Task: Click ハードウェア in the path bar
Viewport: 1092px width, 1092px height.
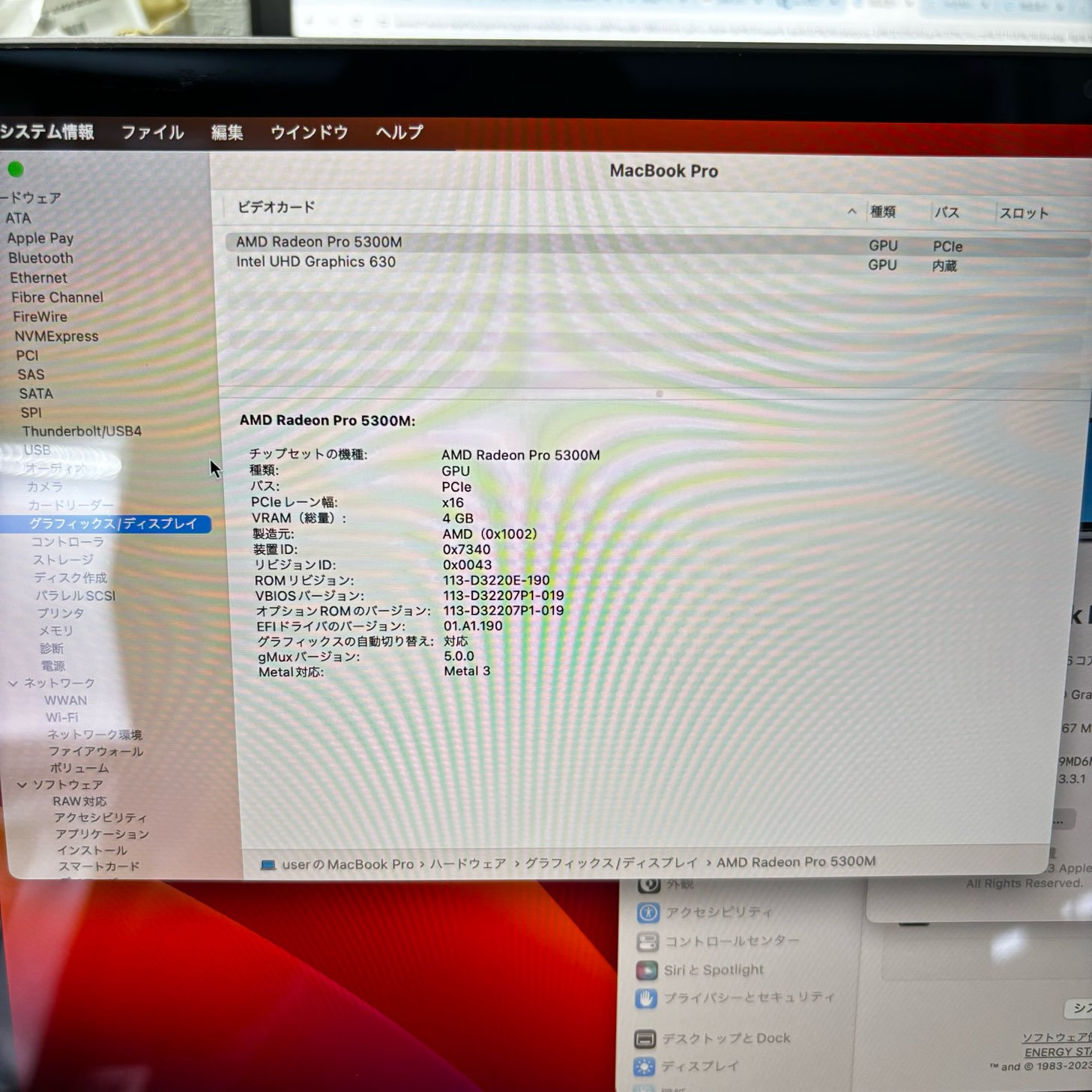Action: (468, 863)
